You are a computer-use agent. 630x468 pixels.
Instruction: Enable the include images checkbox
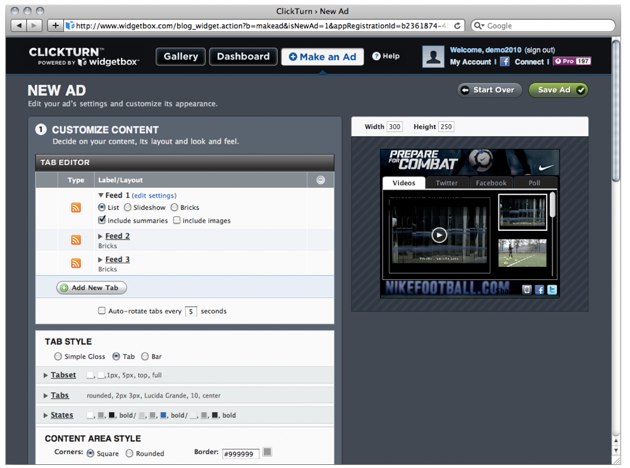coord(176,220)
